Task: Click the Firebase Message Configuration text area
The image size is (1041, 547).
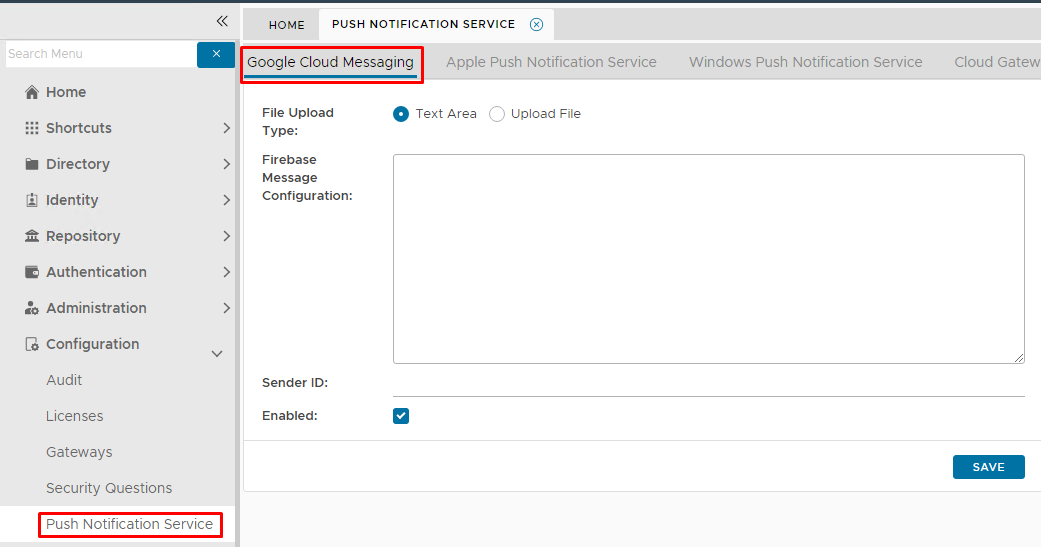Action: (708, 259)
